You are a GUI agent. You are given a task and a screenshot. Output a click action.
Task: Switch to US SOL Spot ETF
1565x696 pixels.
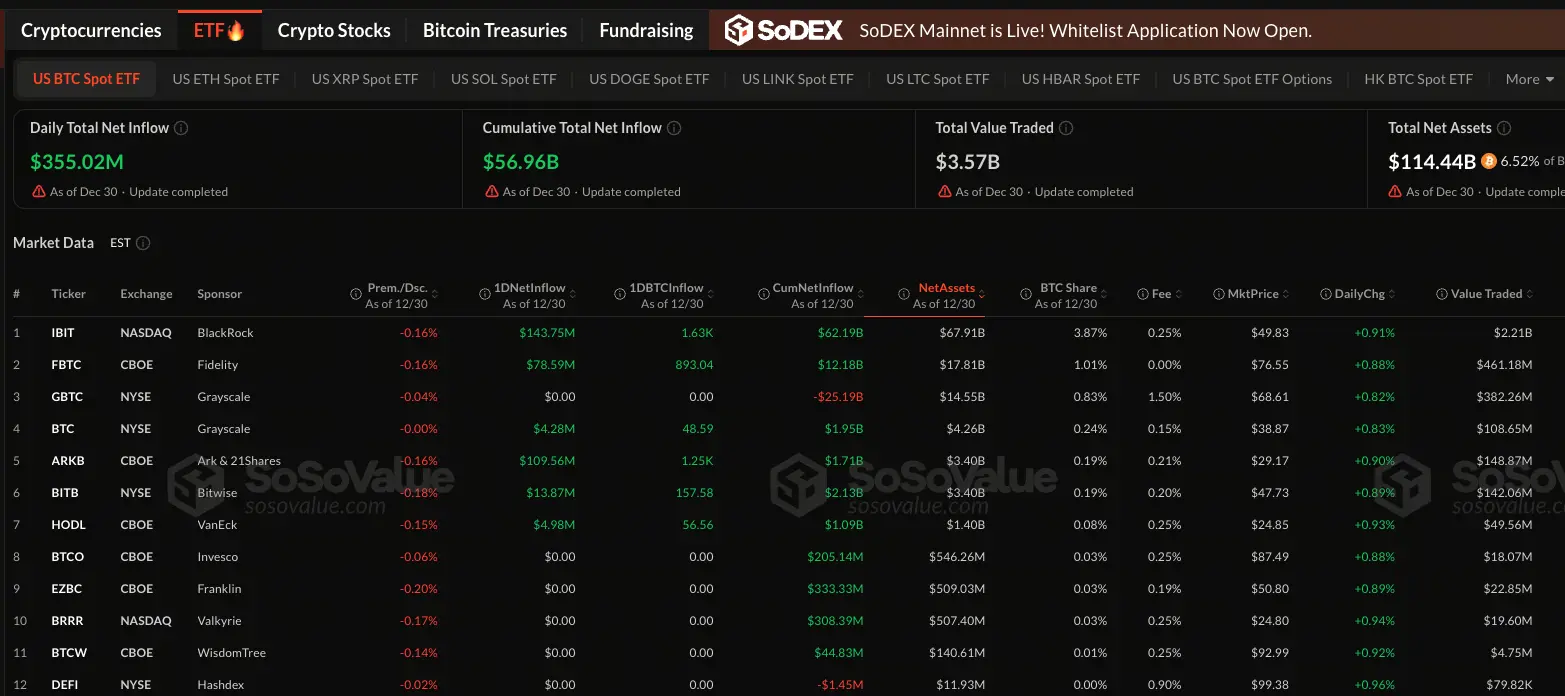tap(504, 79)
